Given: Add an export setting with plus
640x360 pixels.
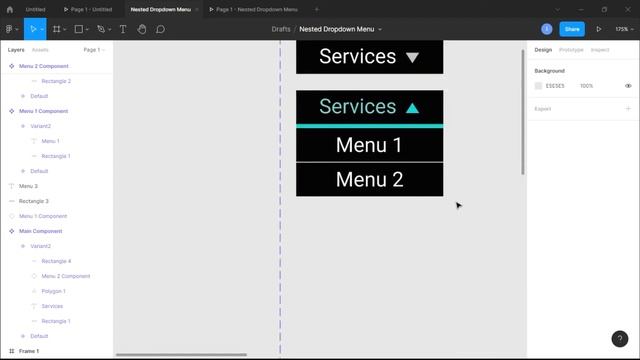Looking at the screenshot, I should click(x=628, y=109).
